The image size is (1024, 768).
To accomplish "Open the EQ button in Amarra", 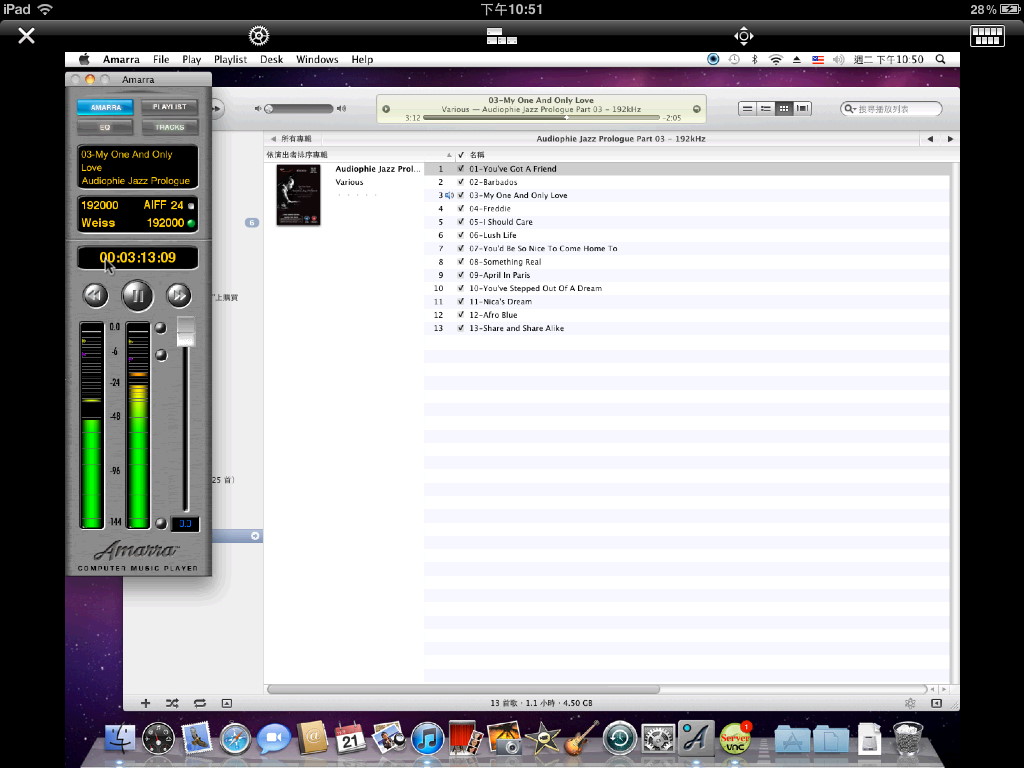I will click(x=105, y=127).
